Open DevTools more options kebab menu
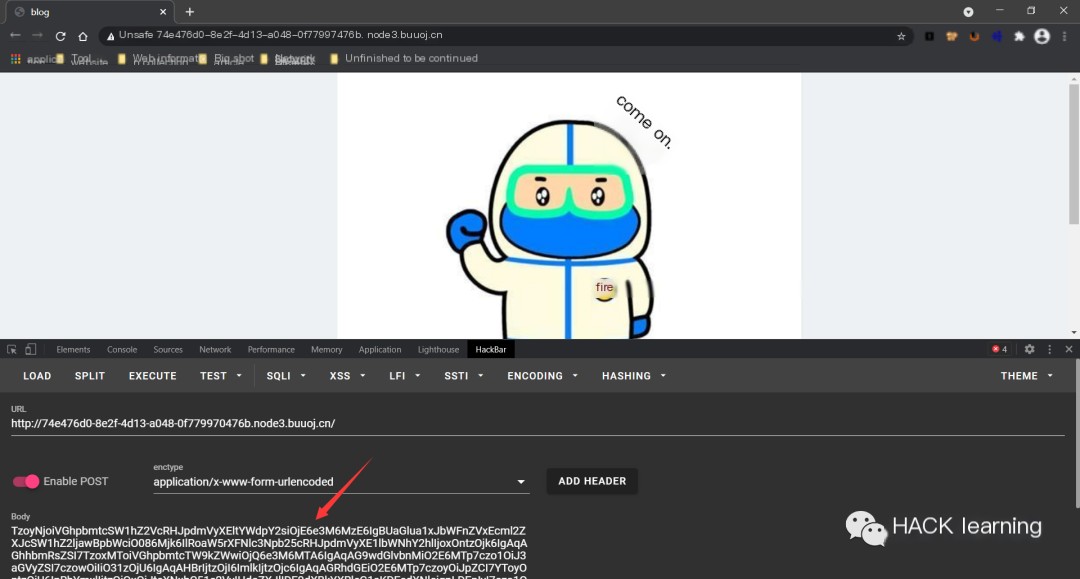 coord(1050,349)
